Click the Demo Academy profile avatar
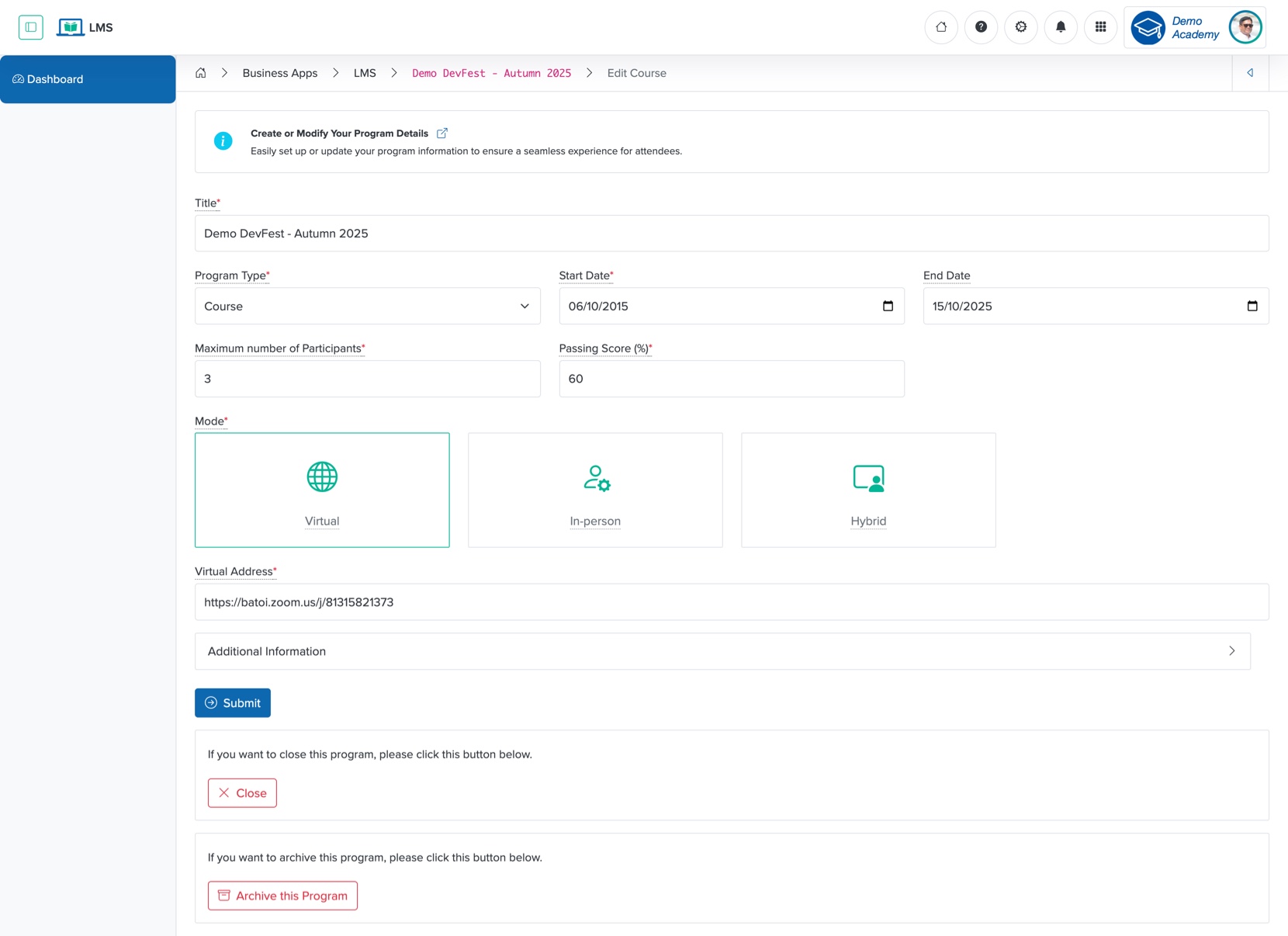 coord(1245,27)
